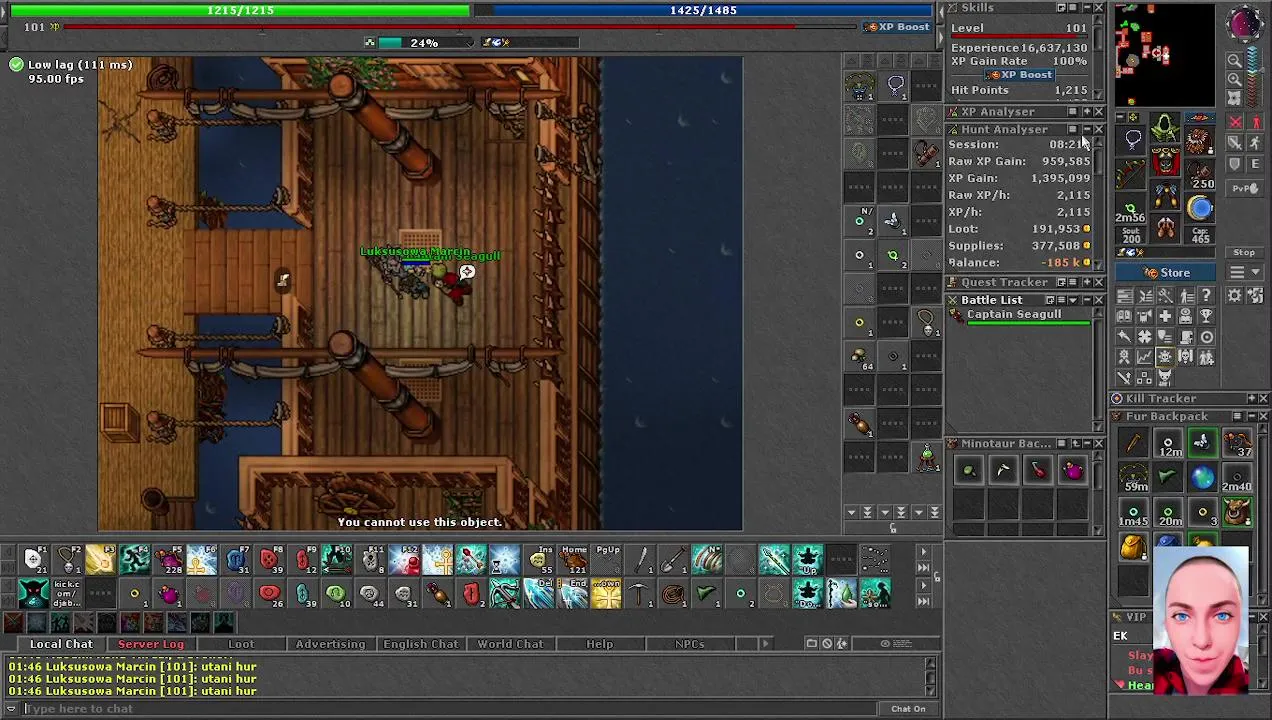Open the chat mode dropdown beside input
Viewport: 1272px width, 720px height.
click(11, 709)
